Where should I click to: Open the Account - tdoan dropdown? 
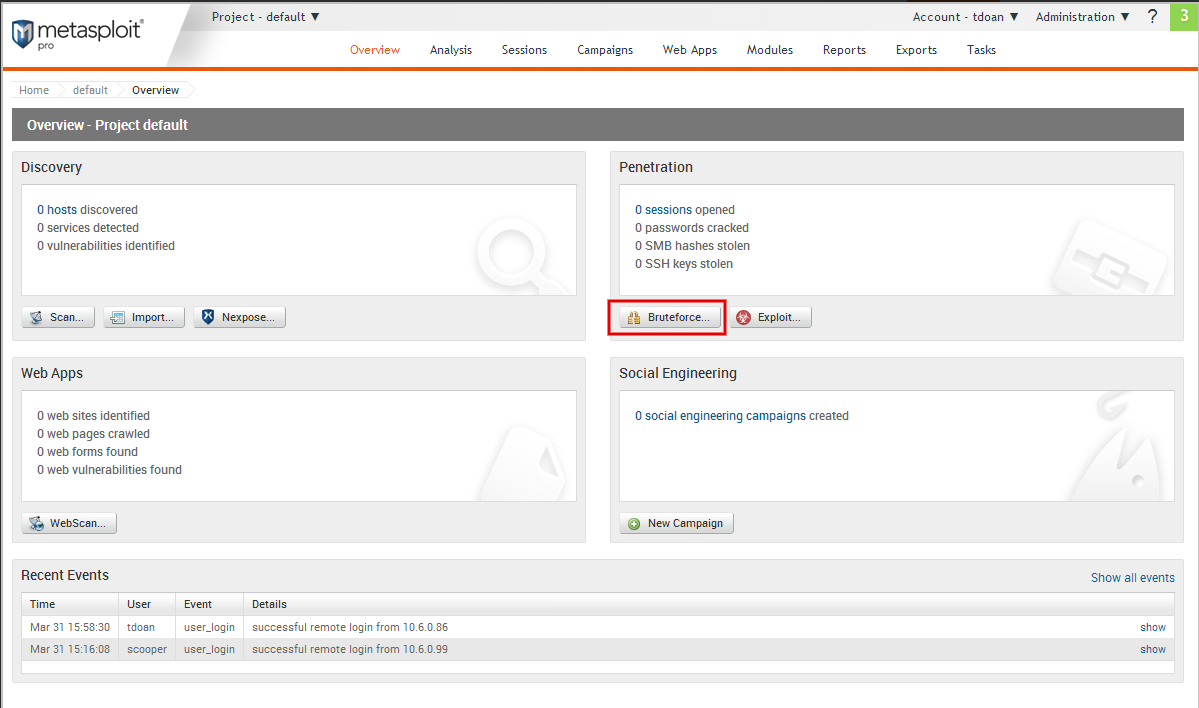(965, 17)
